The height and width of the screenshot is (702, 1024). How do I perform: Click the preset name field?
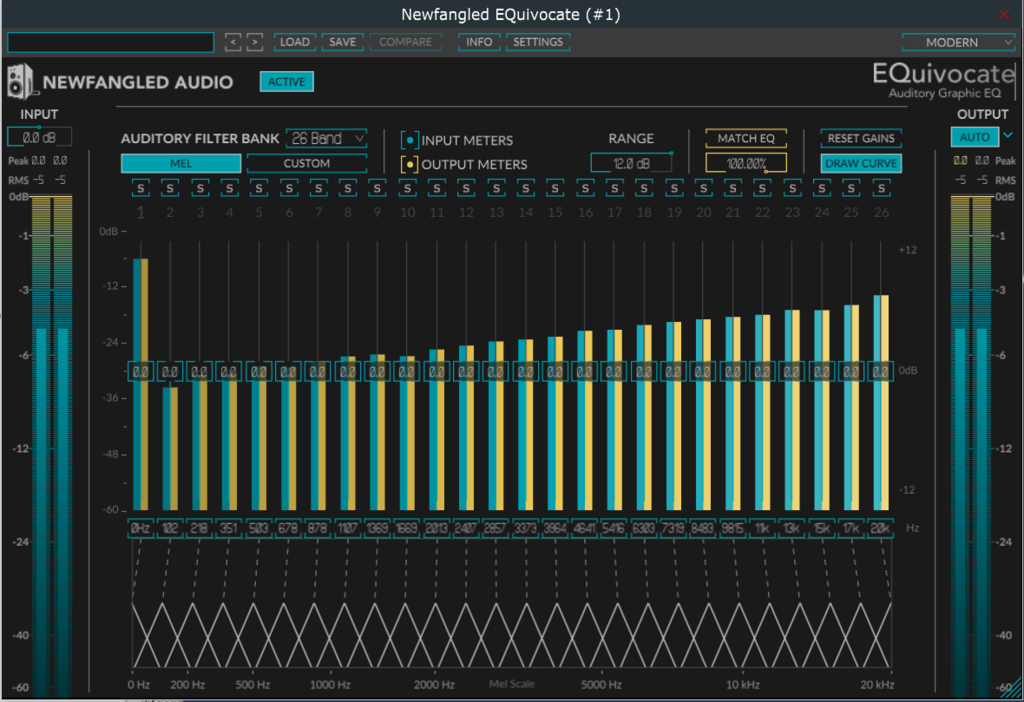[x=110, y=42]
